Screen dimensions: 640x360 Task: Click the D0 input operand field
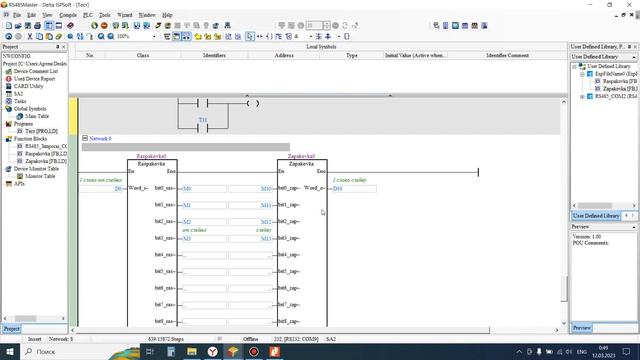(x=101, y=189)
